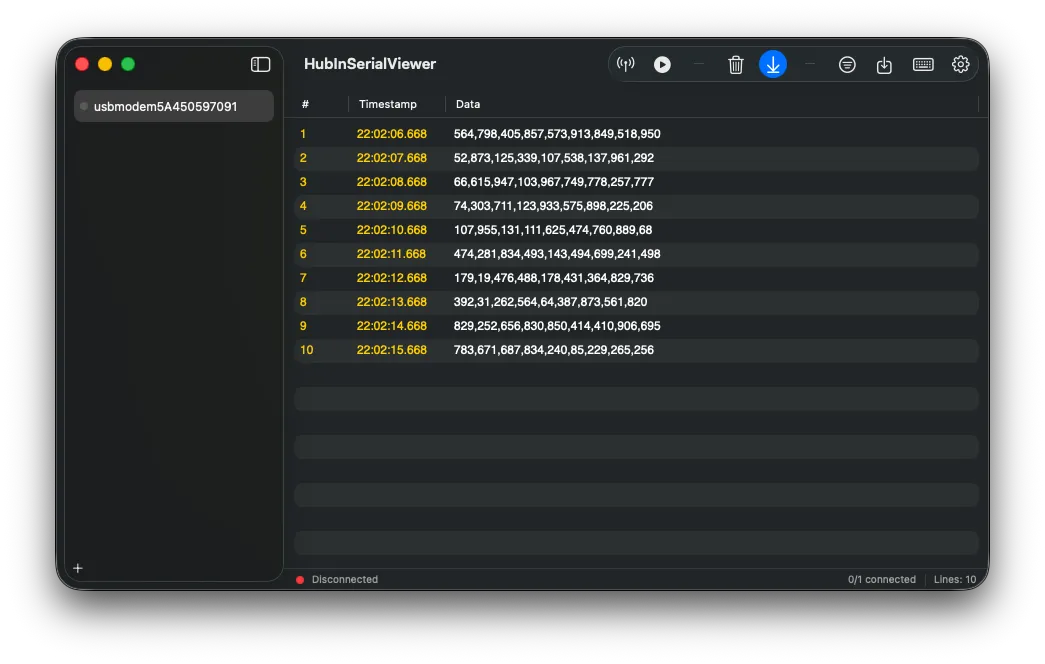Click data row starting 179,19,476

554,278
